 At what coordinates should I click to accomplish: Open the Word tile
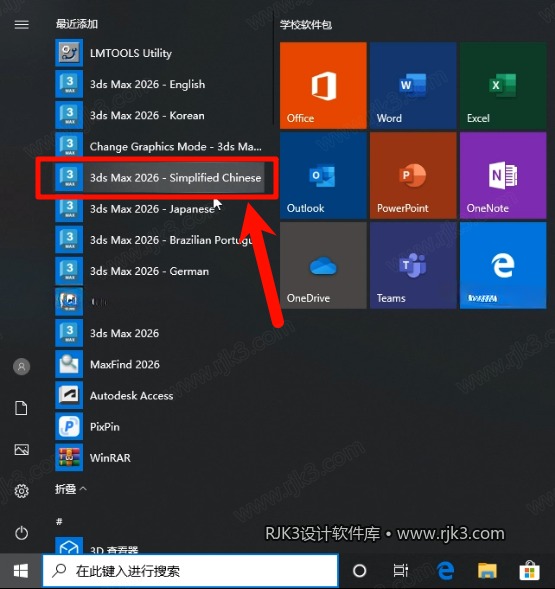(x=413, y=85)
